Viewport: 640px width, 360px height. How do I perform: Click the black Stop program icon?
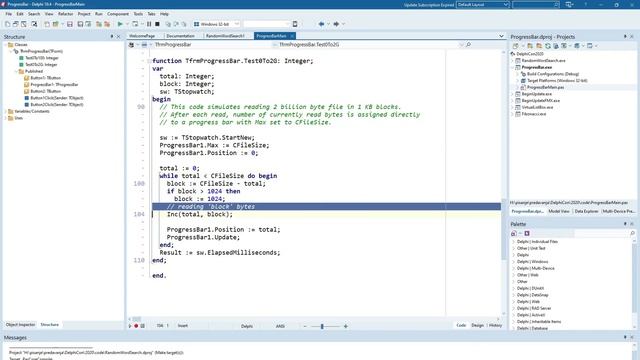coord(157,24)
